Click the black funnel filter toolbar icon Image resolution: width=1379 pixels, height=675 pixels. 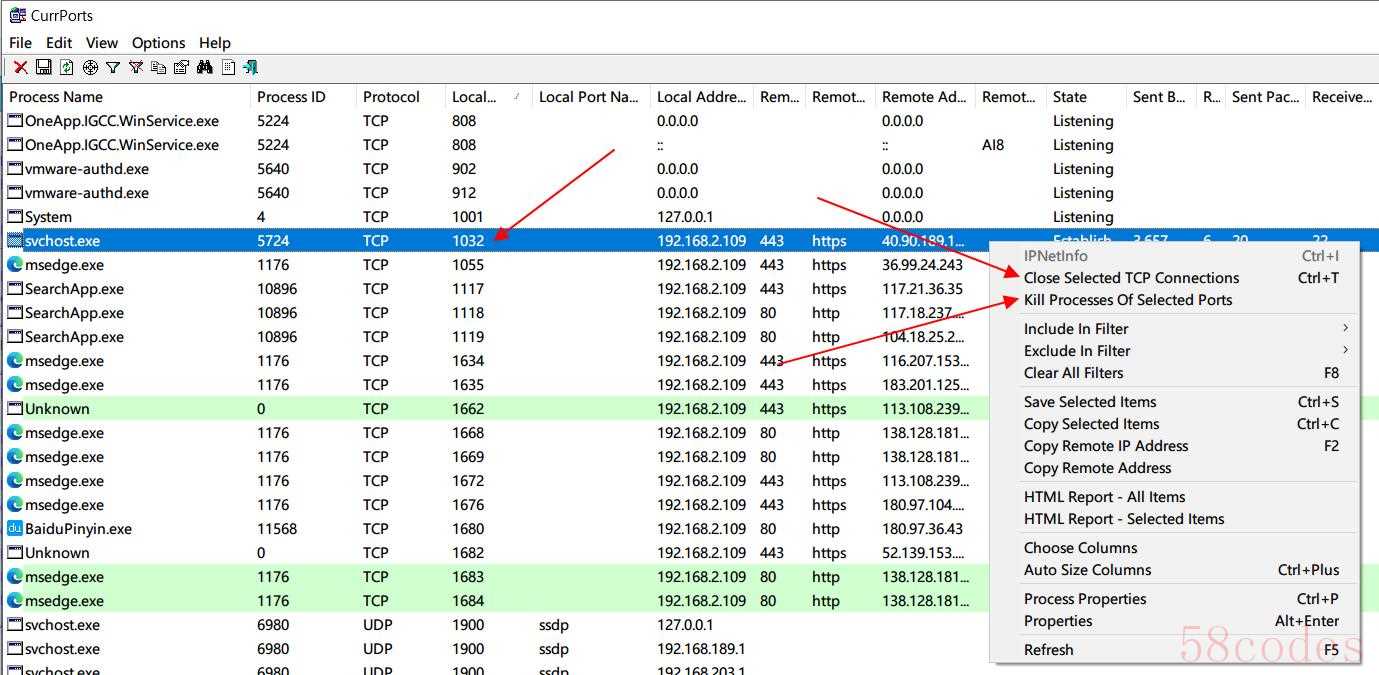point(113,67)
